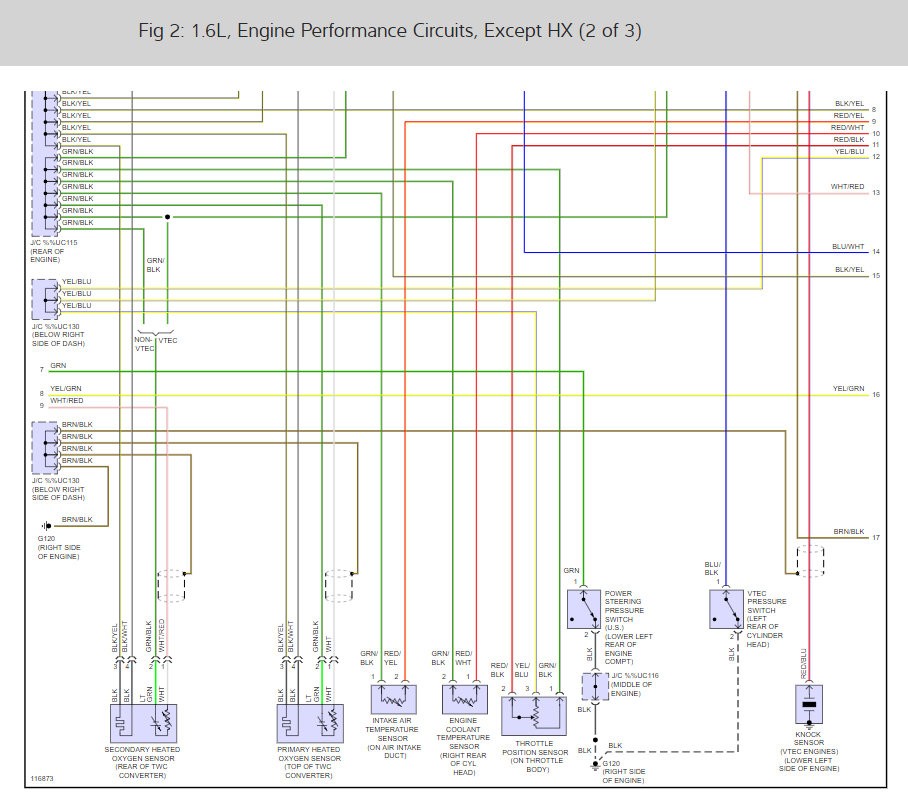Click the GRN/BLK label above the splice

coord(155,265)
